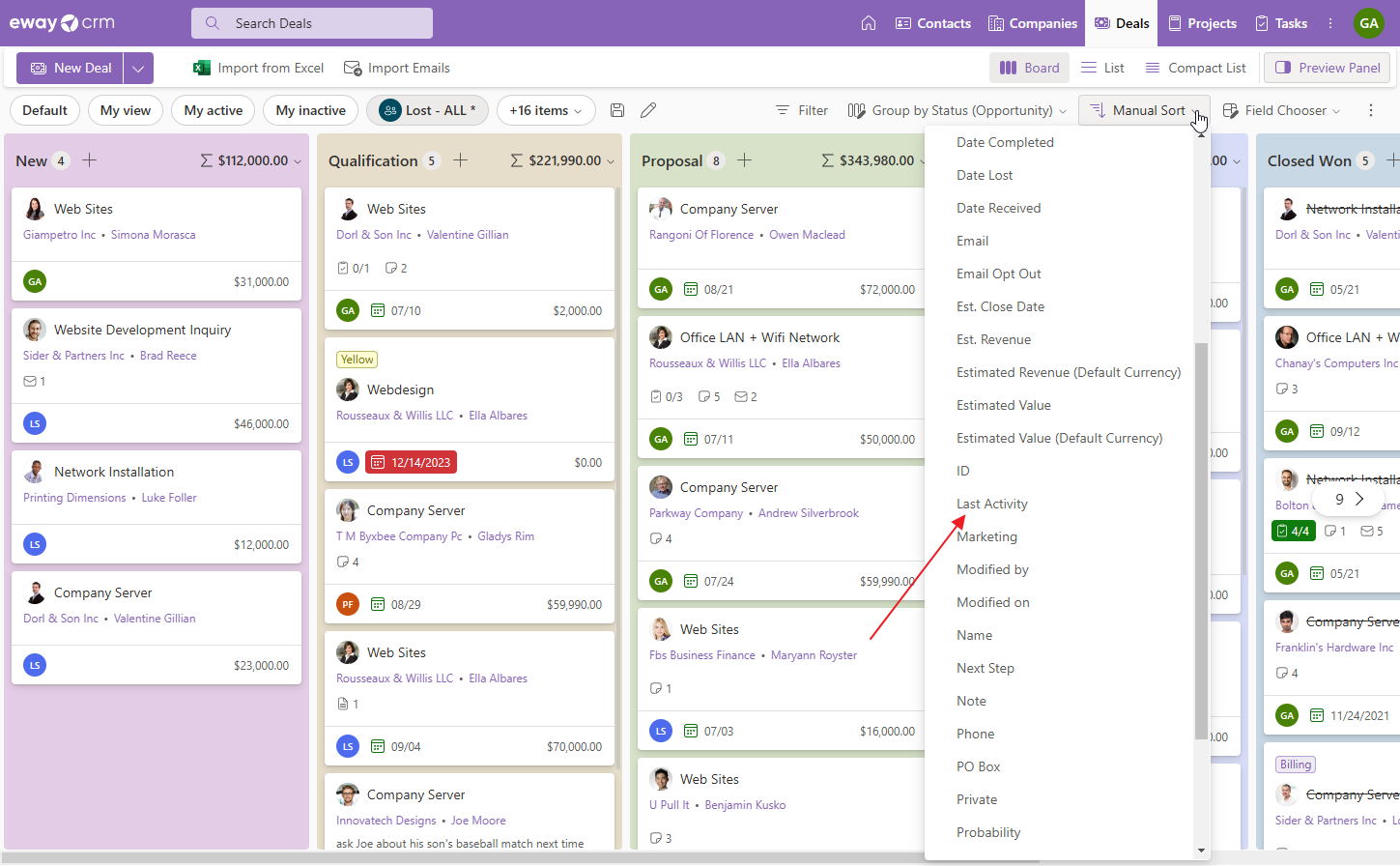Open the Filter options
This screenshot has width=1400, height=866.
click(x=802, y=110)
